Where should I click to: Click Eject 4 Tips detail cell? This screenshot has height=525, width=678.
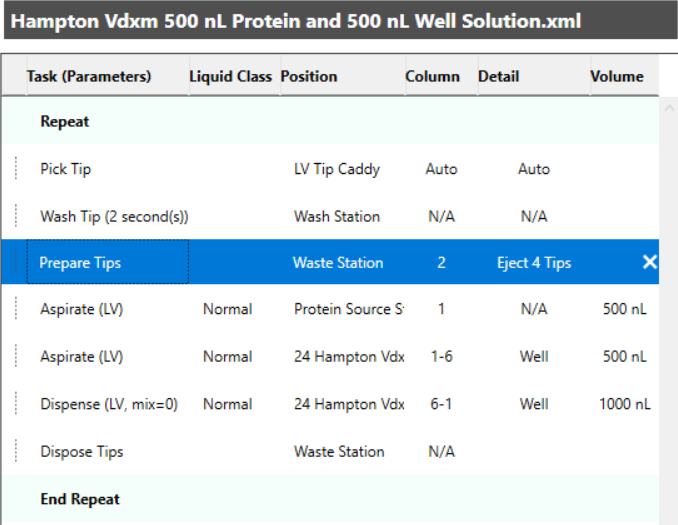[x=534, y=263]
